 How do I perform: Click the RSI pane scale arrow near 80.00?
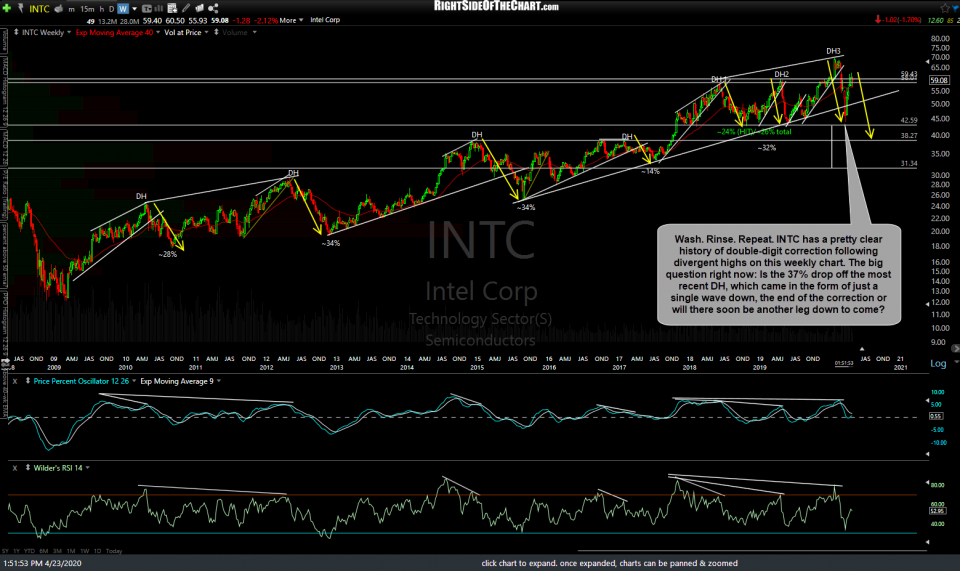928,482
